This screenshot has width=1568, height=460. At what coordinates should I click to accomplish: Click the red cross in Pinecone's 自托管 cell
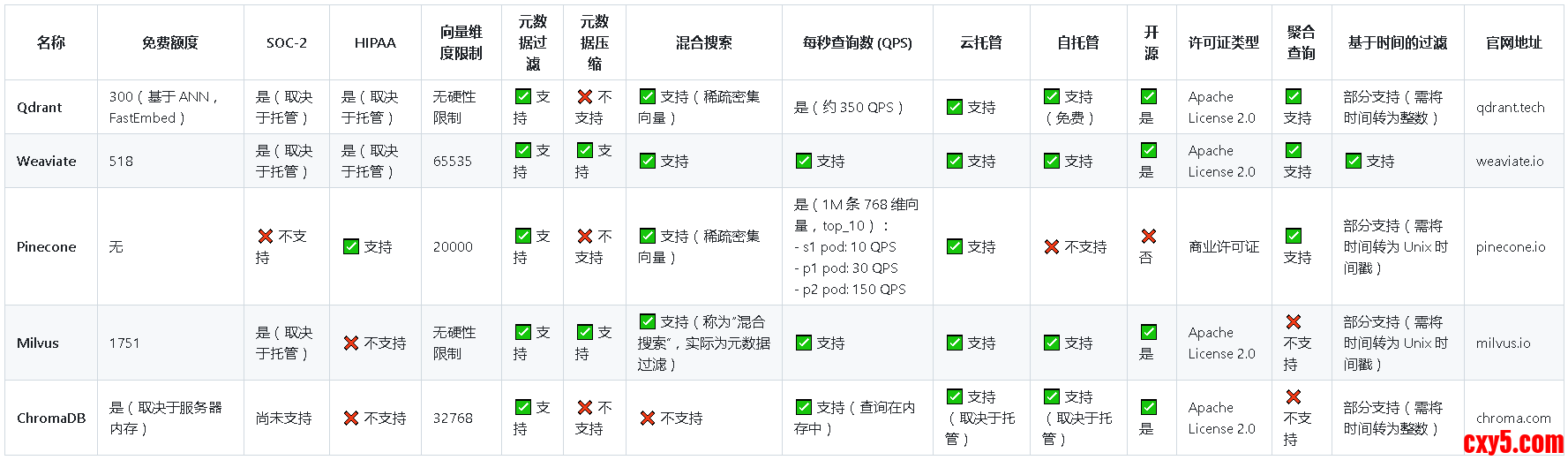click(1052, 247)
